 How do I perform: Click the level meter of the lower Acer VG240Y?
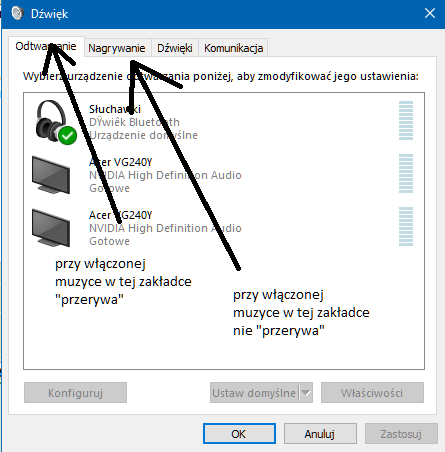[x=406, y=226]
